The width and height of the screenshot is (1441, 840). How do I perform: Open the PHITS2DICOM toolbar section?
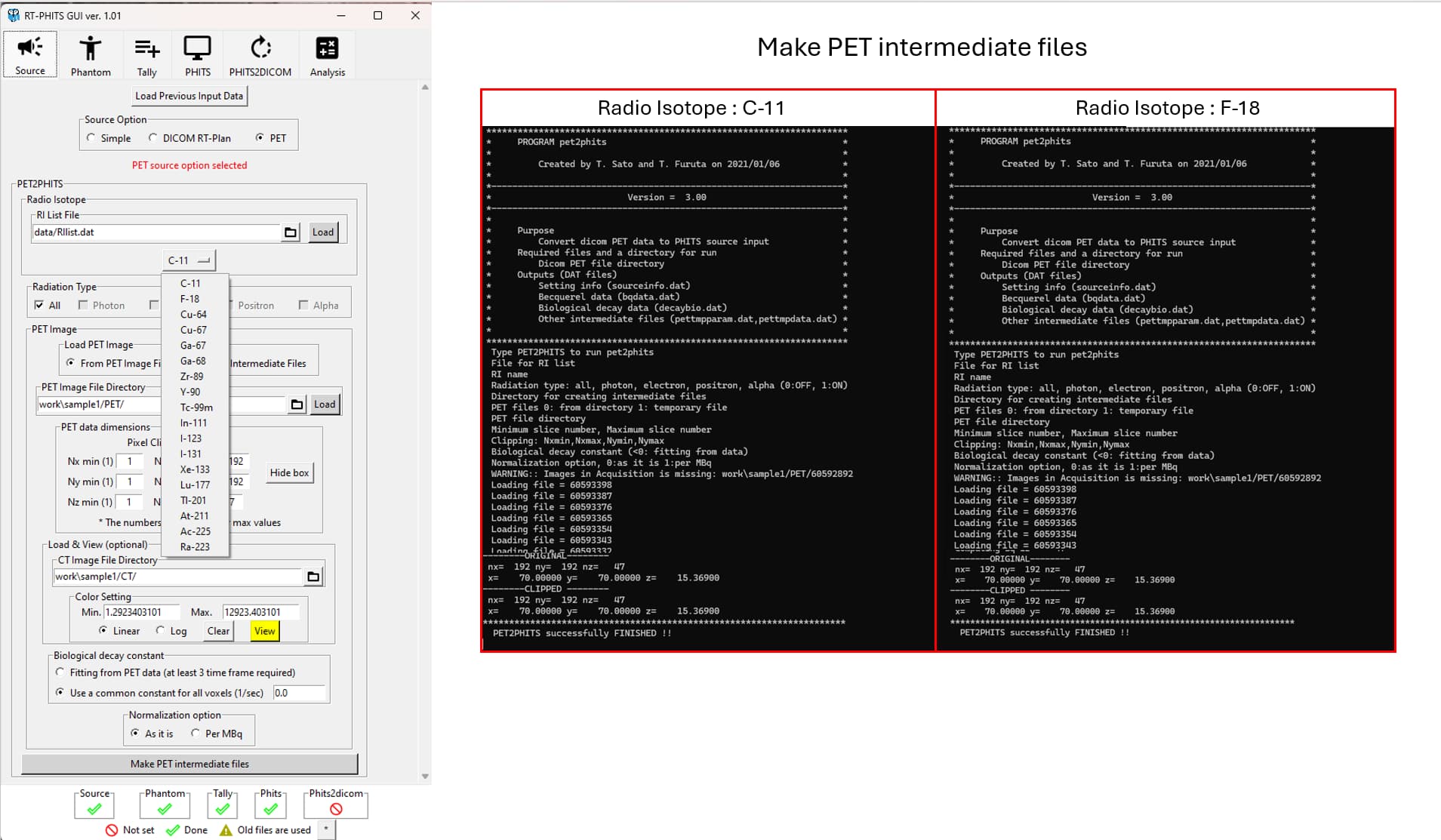pyautogui.click(x=260, y=54)
